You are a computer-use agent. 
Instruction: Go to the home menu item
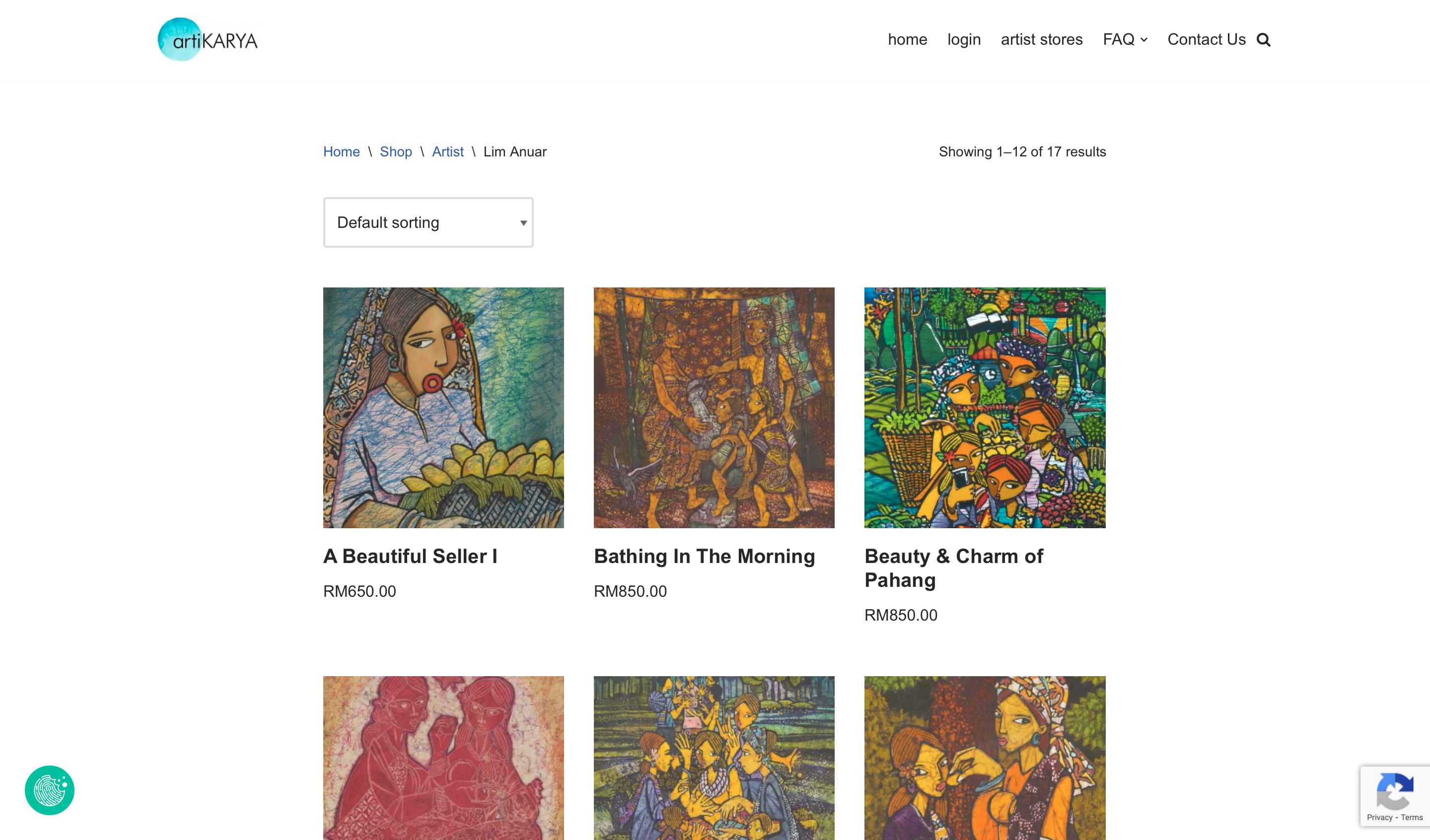point(907,40)
